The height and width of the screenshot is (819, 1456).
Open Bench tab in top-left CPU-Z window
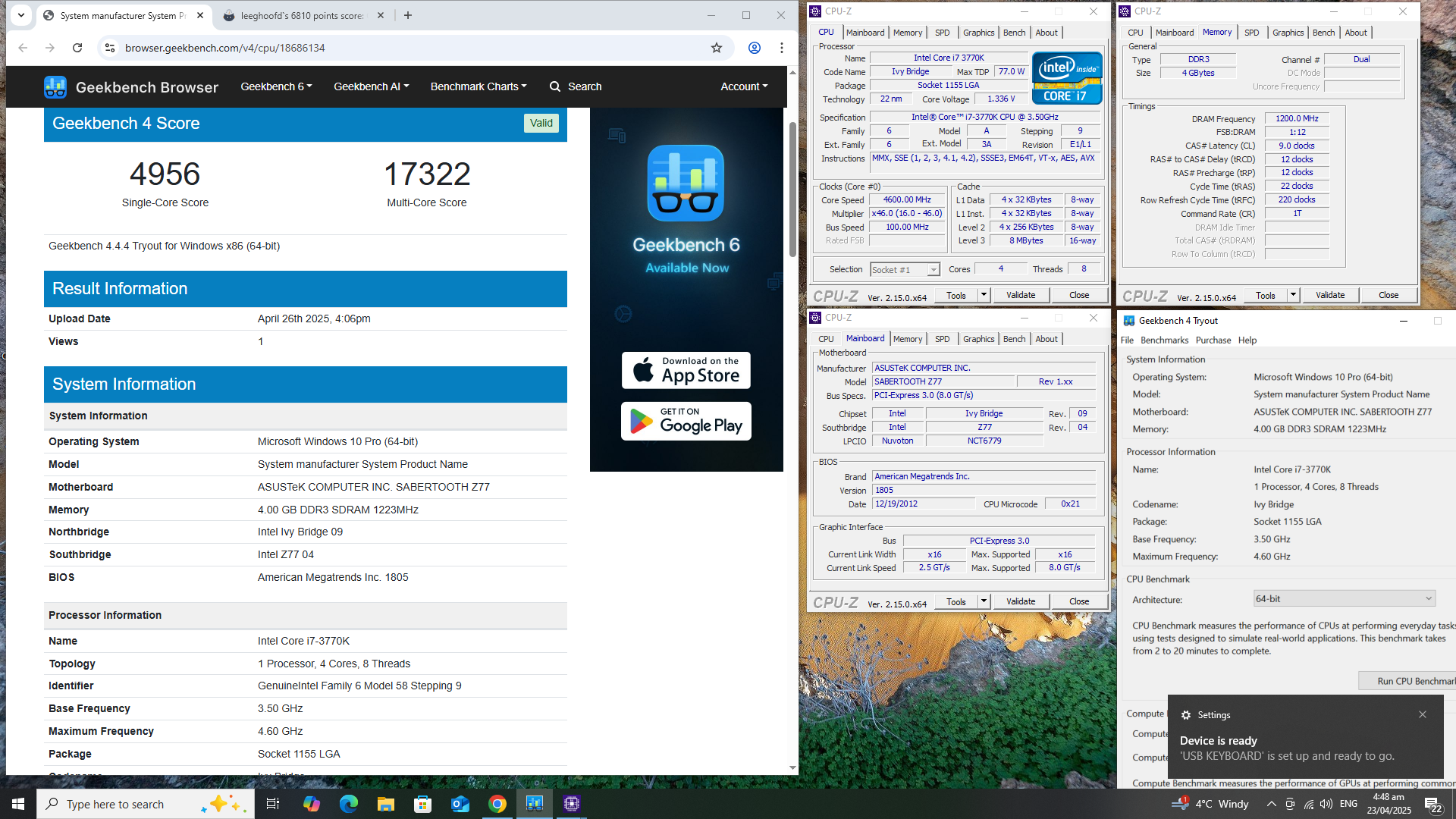tap(1014, 33)
